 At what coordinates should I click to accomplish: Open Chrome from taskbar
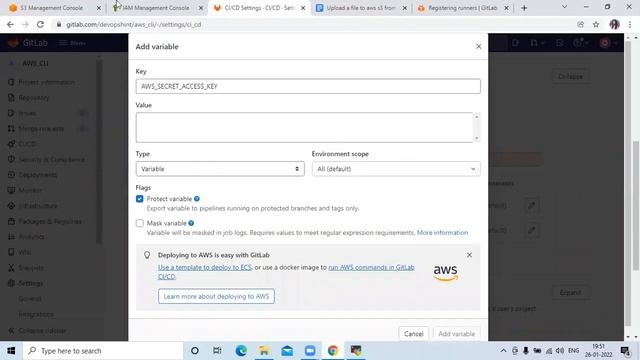point(333,351)
